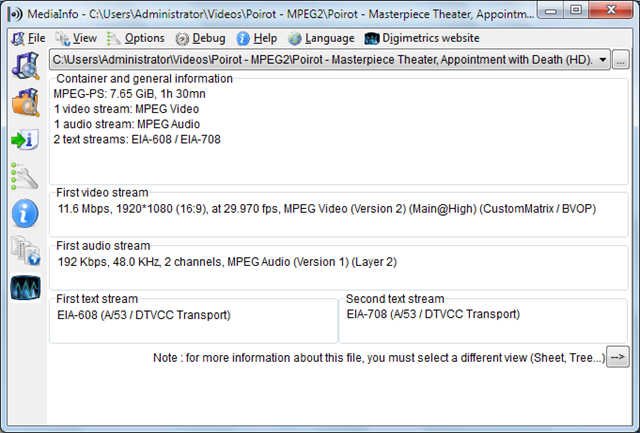This screenshot has width=640, height=433.
Task: Open the Options menu
Action: tap(136, 38)
